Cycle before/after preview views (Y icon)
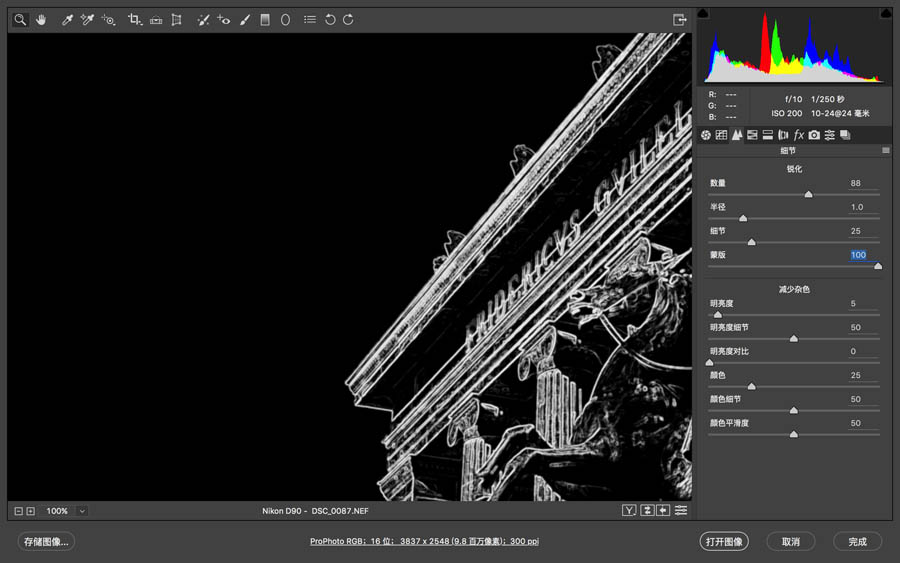Image resolution: width=900 pixels, height=563 pixels. [x=629, y=510]
